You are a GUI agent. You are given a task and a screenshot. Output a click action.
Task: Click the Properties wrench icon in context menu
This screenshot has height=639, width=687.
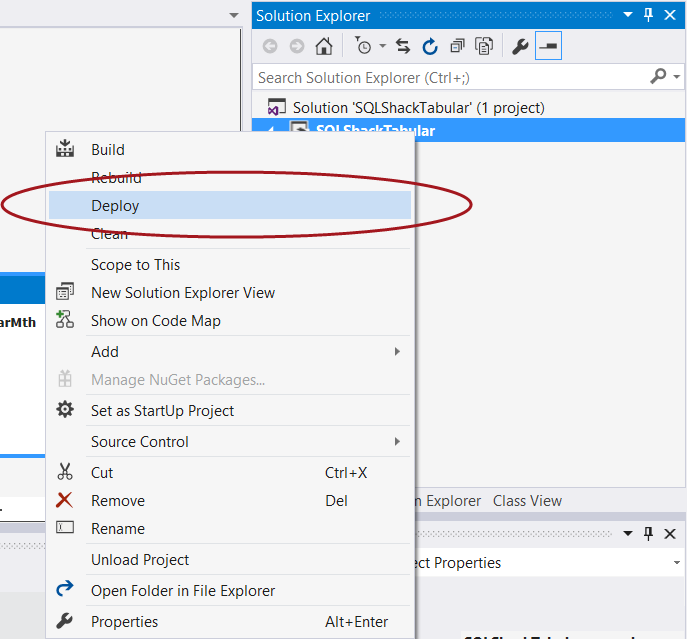(65, 621)
